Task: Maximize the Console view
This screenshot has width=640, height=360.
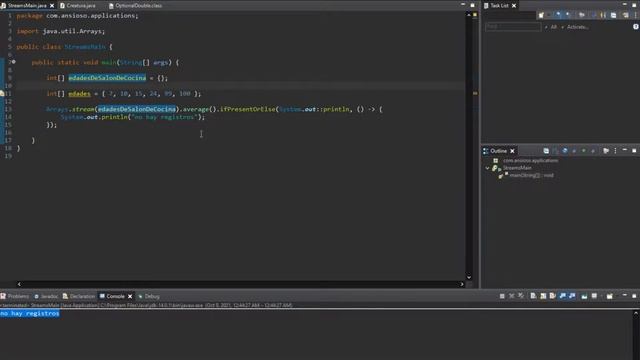Action: coord(634,296)
